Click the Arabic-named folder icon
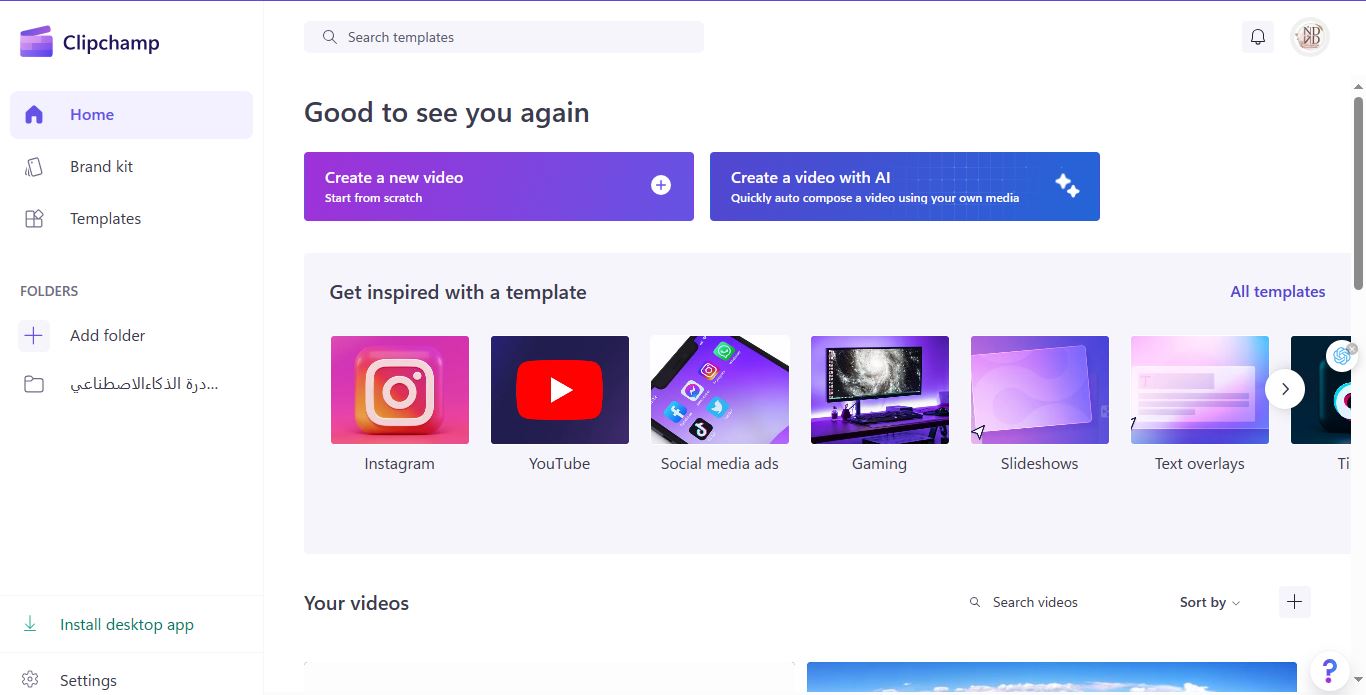1366x695 pixels. (34, 384)
